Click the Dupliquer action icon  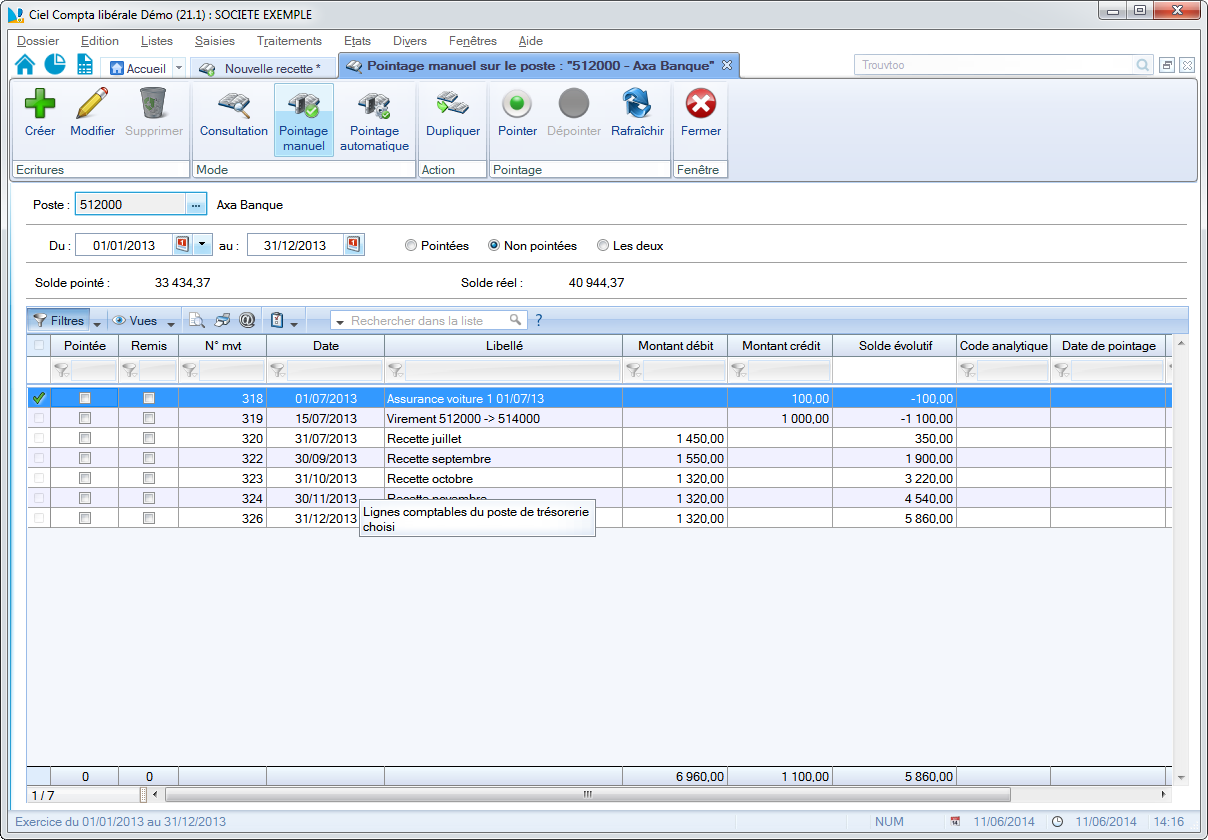[452, 104]
